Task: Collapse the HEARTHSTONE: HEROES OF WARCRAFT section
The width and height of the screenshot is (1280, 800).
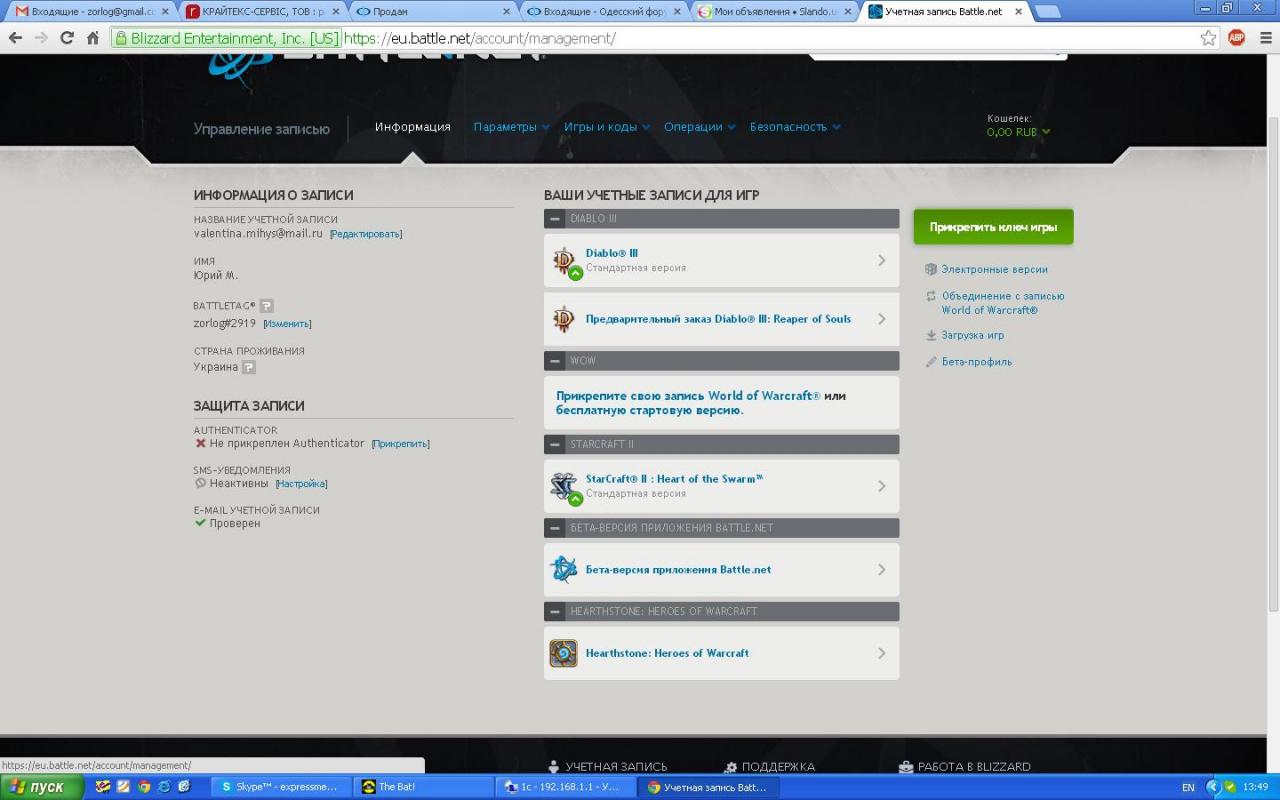Action: 555,611
